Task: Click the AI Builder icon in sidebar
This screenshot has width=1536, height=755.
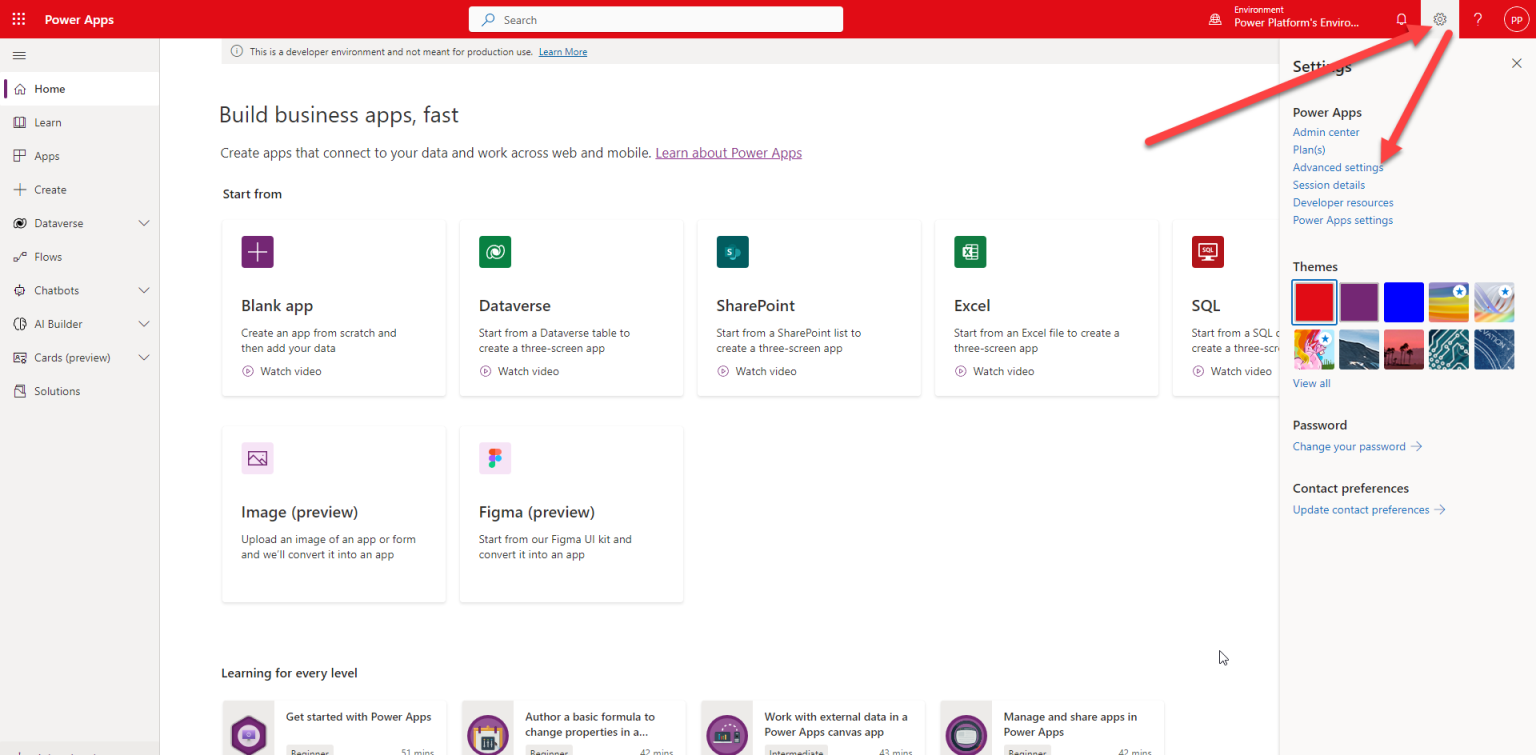Action: [20, 324]
